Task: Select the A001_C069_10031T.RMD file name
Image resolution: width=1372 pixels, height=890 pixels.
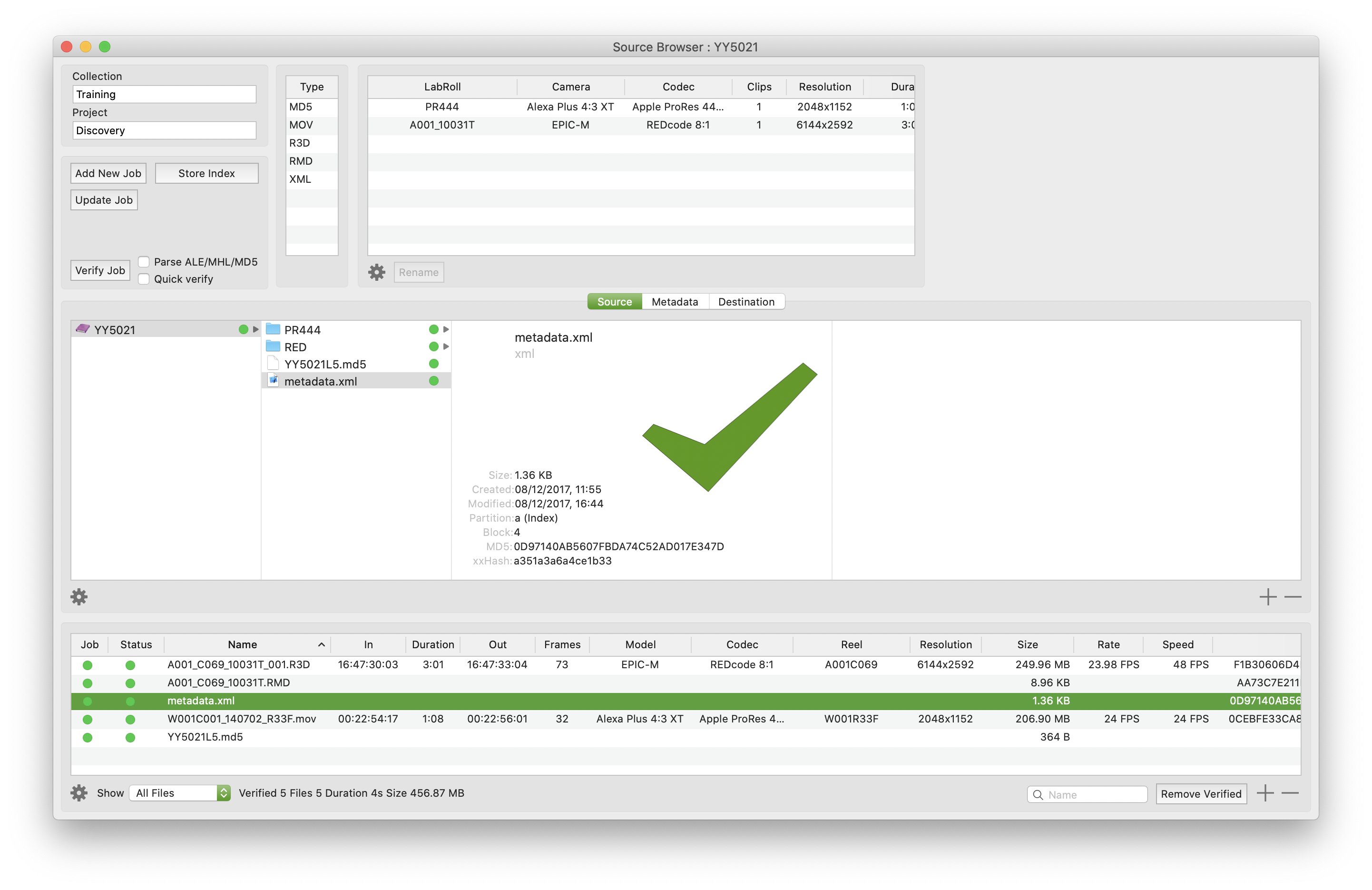Action: click(228, 682)
